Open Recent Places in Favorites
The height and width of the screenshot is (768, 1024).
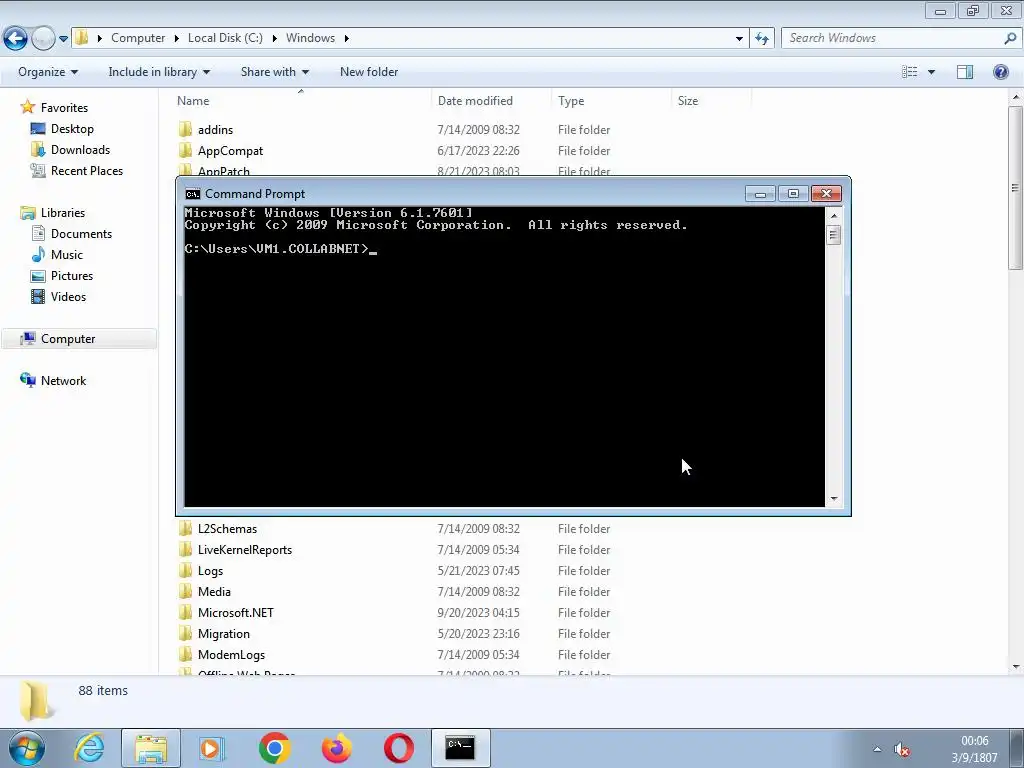[x=87, y=170]
